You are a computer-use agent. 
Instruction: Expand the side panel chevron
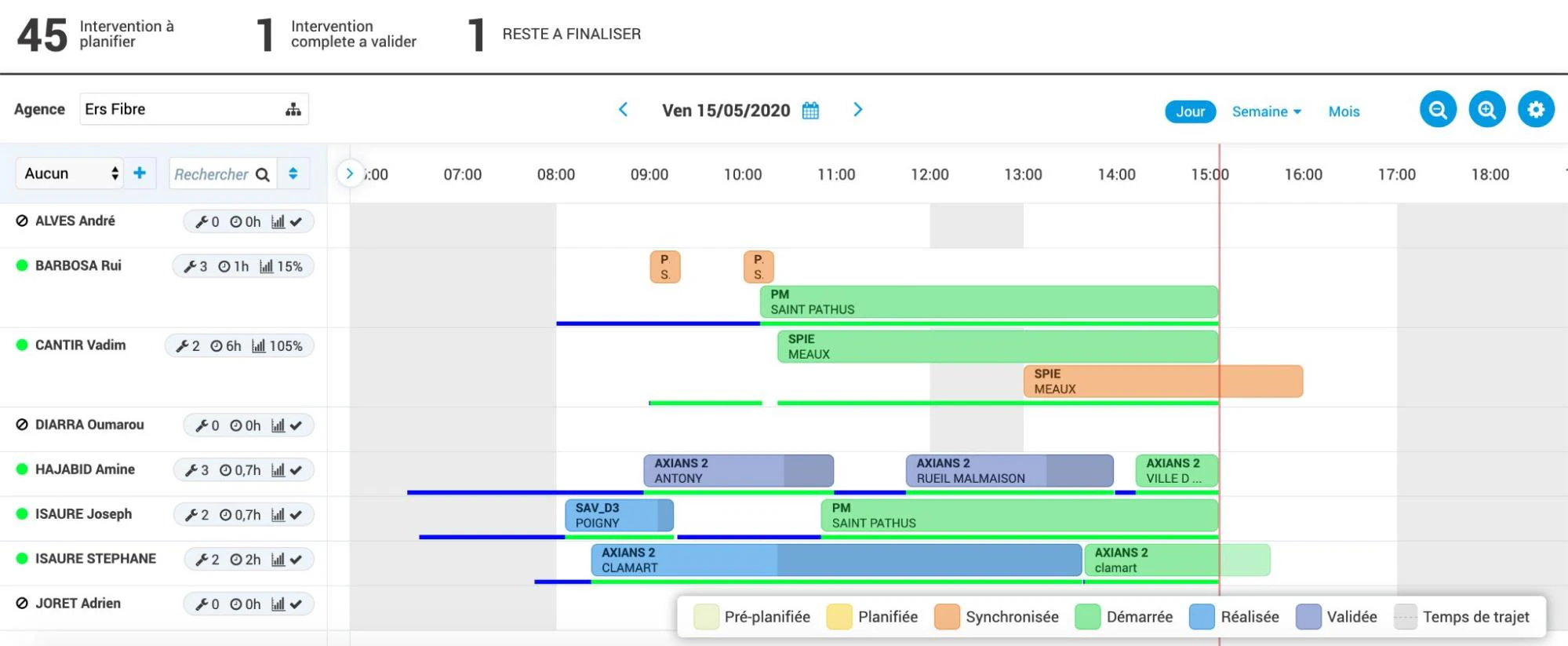[x=349, y=173]
